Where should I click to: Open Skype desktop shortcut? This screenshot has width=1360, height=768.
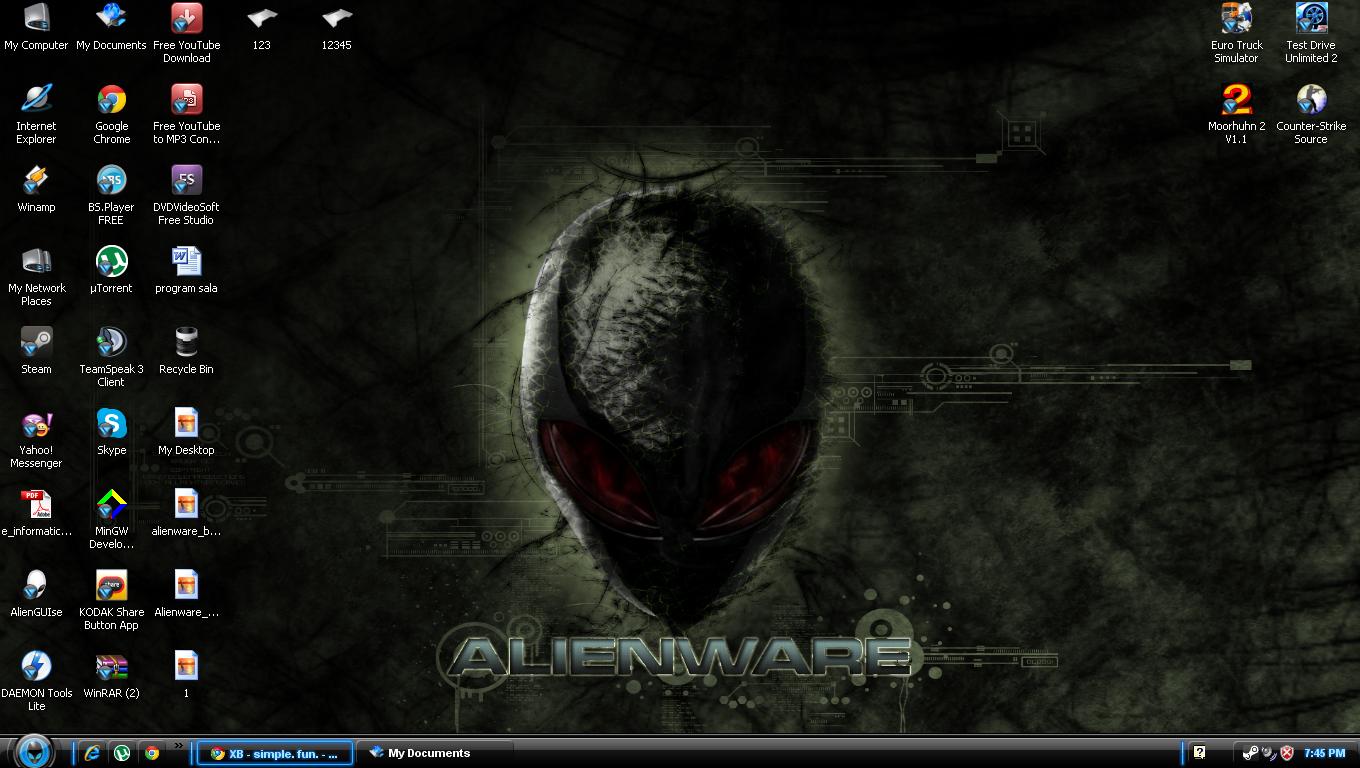(111, 432)
